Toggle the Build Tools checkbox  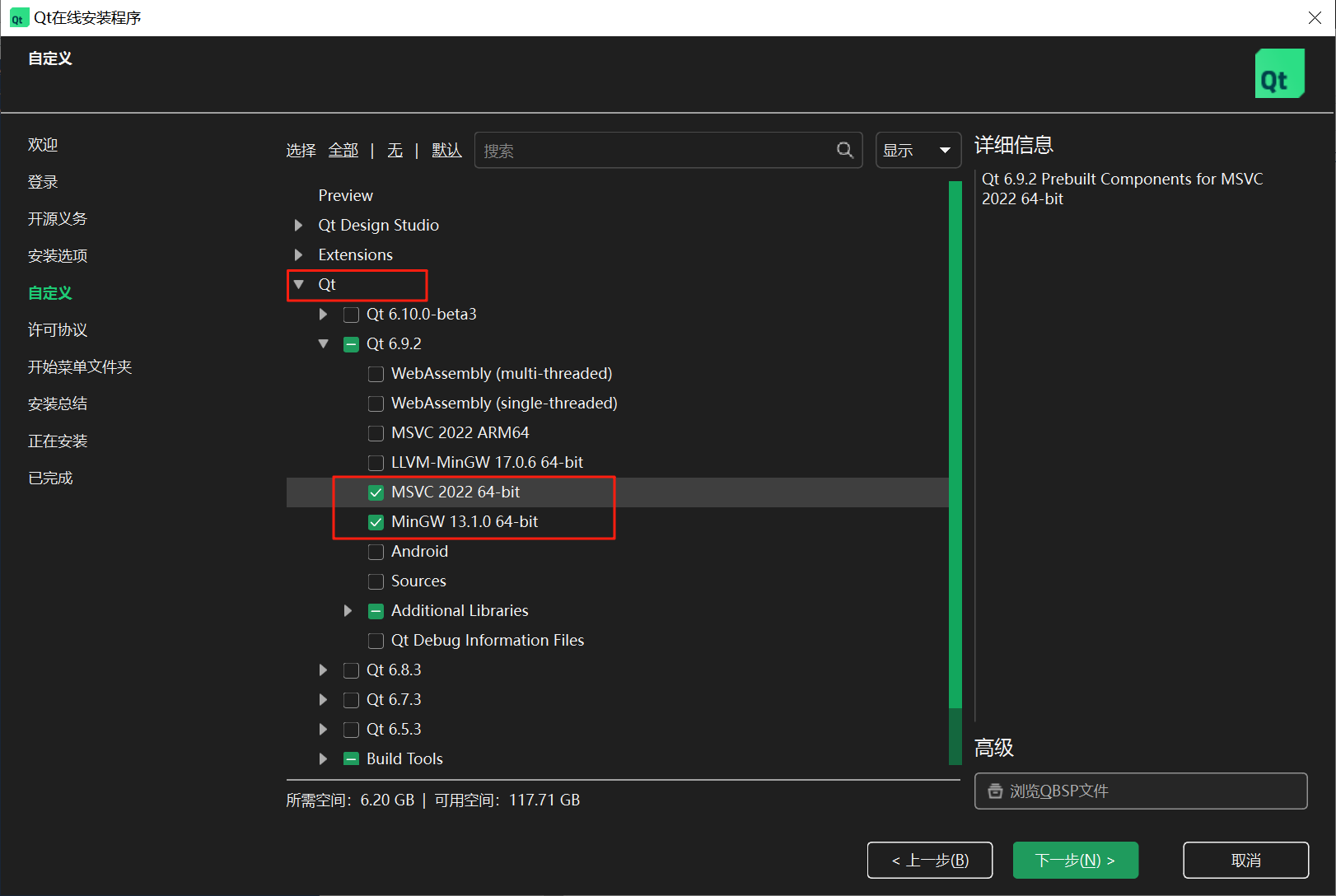pyautogui.click(x=351, y=759)
